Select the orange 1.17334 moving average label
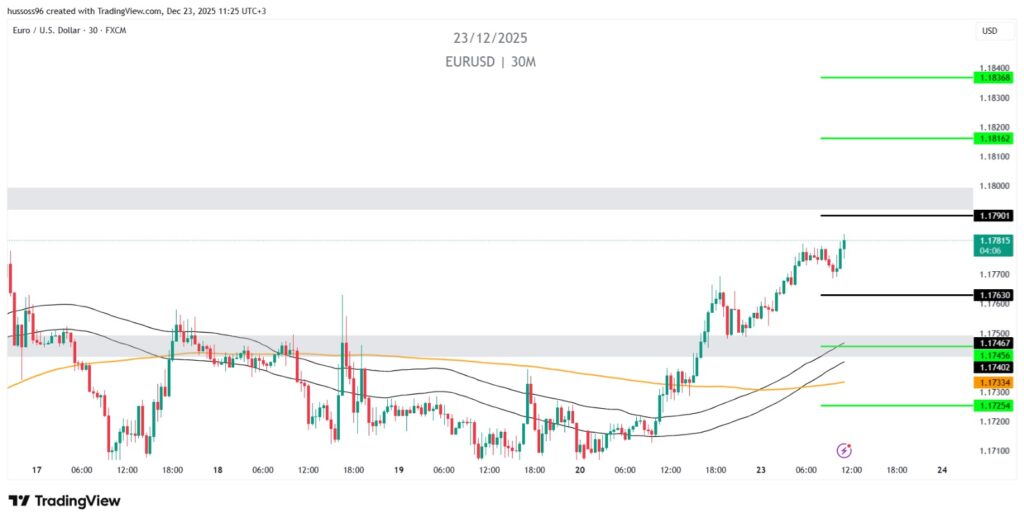This screenshot has height=522, width=1024. click(995, 382)
